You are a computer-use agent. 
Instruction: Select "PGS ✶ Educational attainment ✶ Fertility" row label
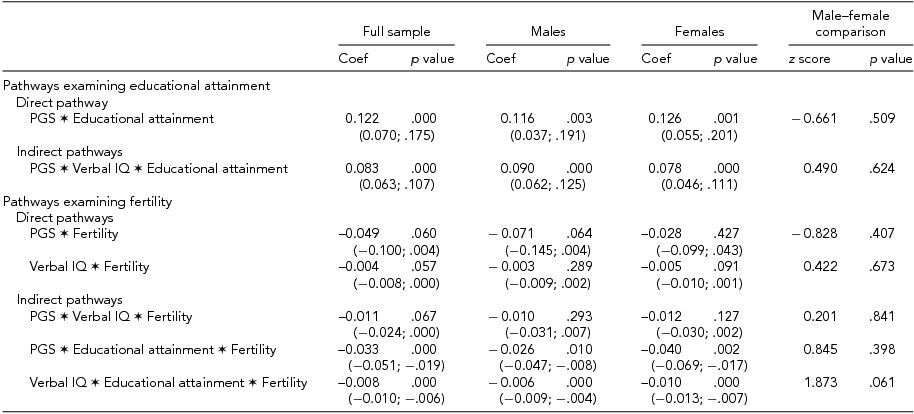152,348
